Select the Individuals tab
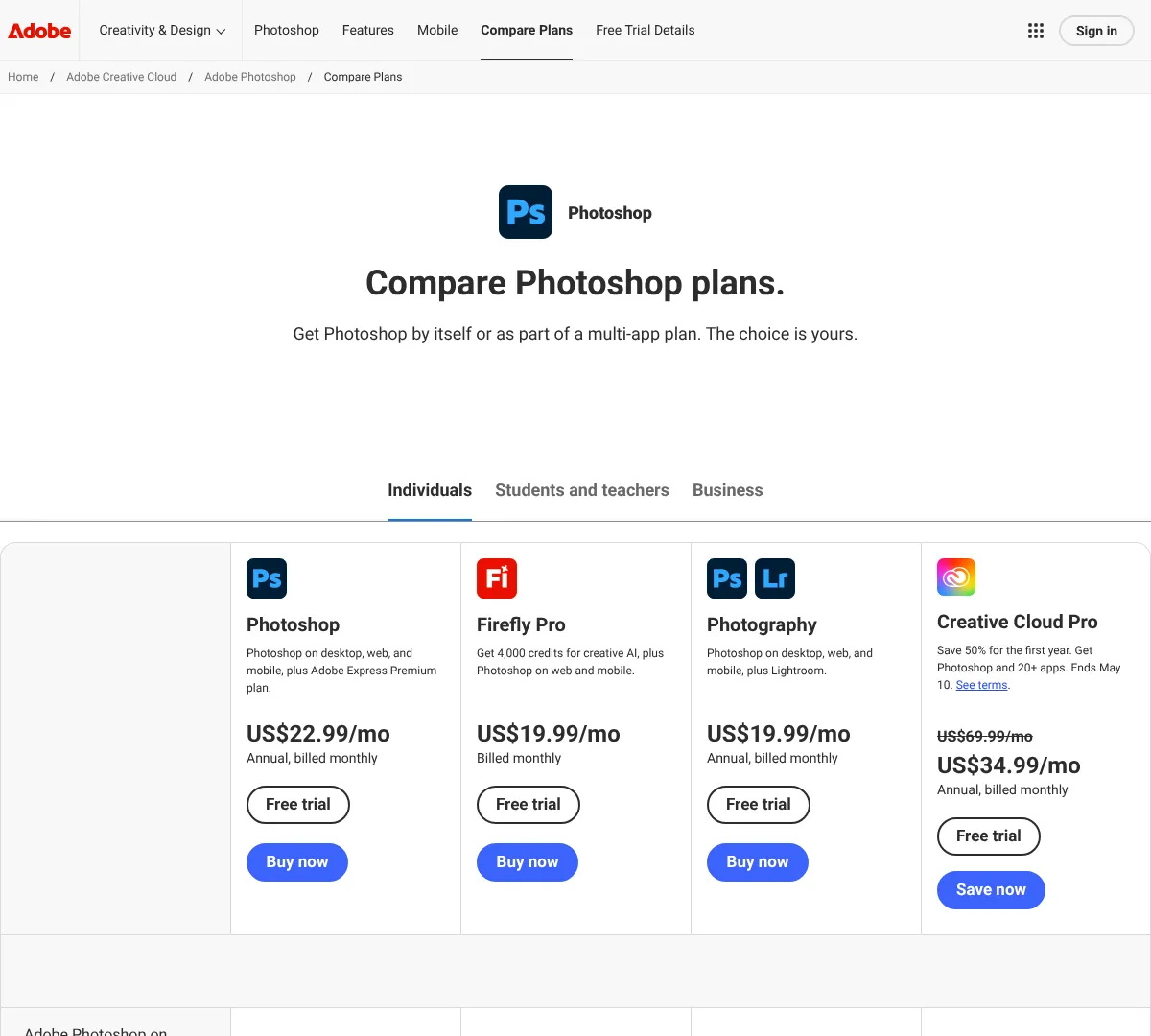Viewport: 1151px width, 1036px height. [x=430, y=490]
